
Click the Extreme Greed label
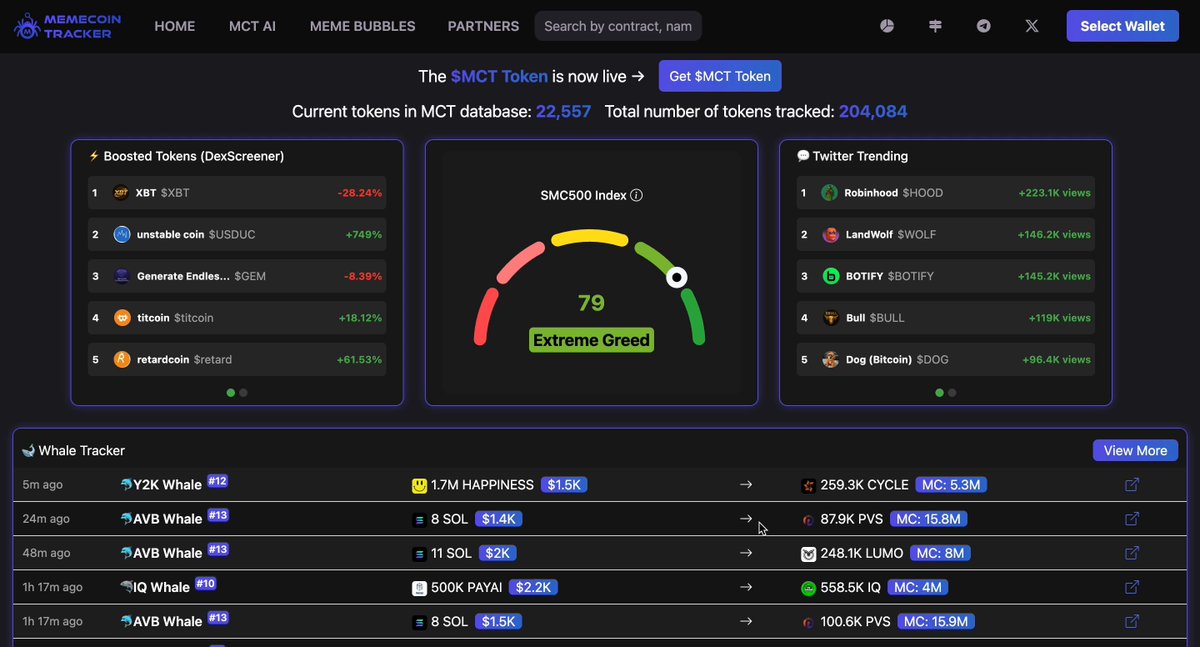[x=592, y=340]
